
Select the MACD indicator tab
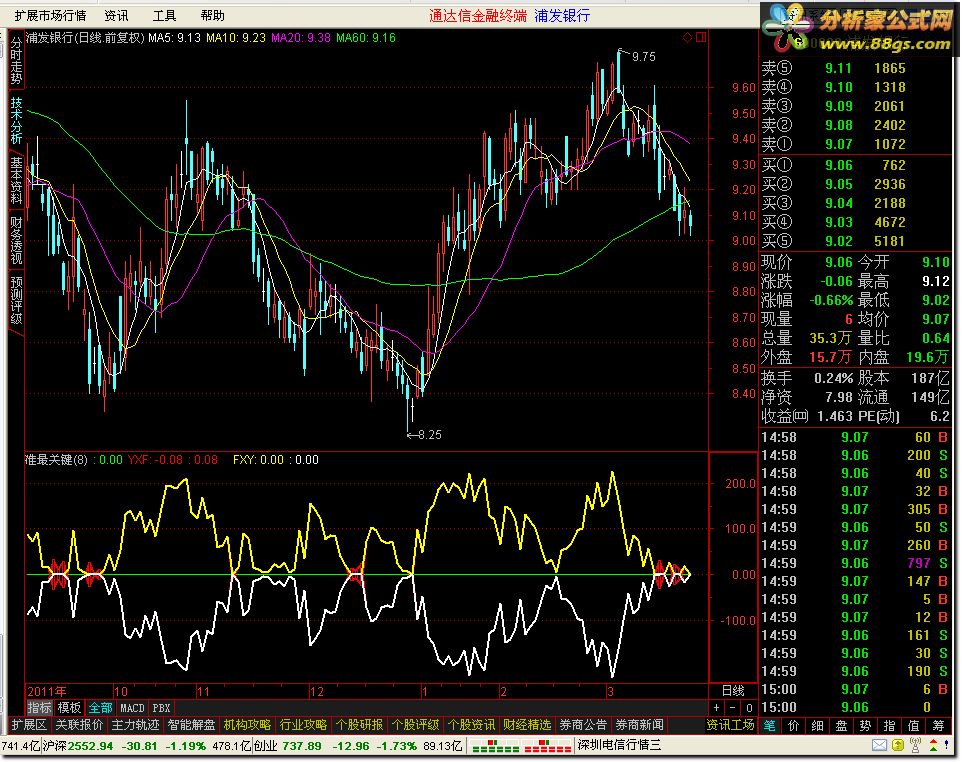(132, 707)
